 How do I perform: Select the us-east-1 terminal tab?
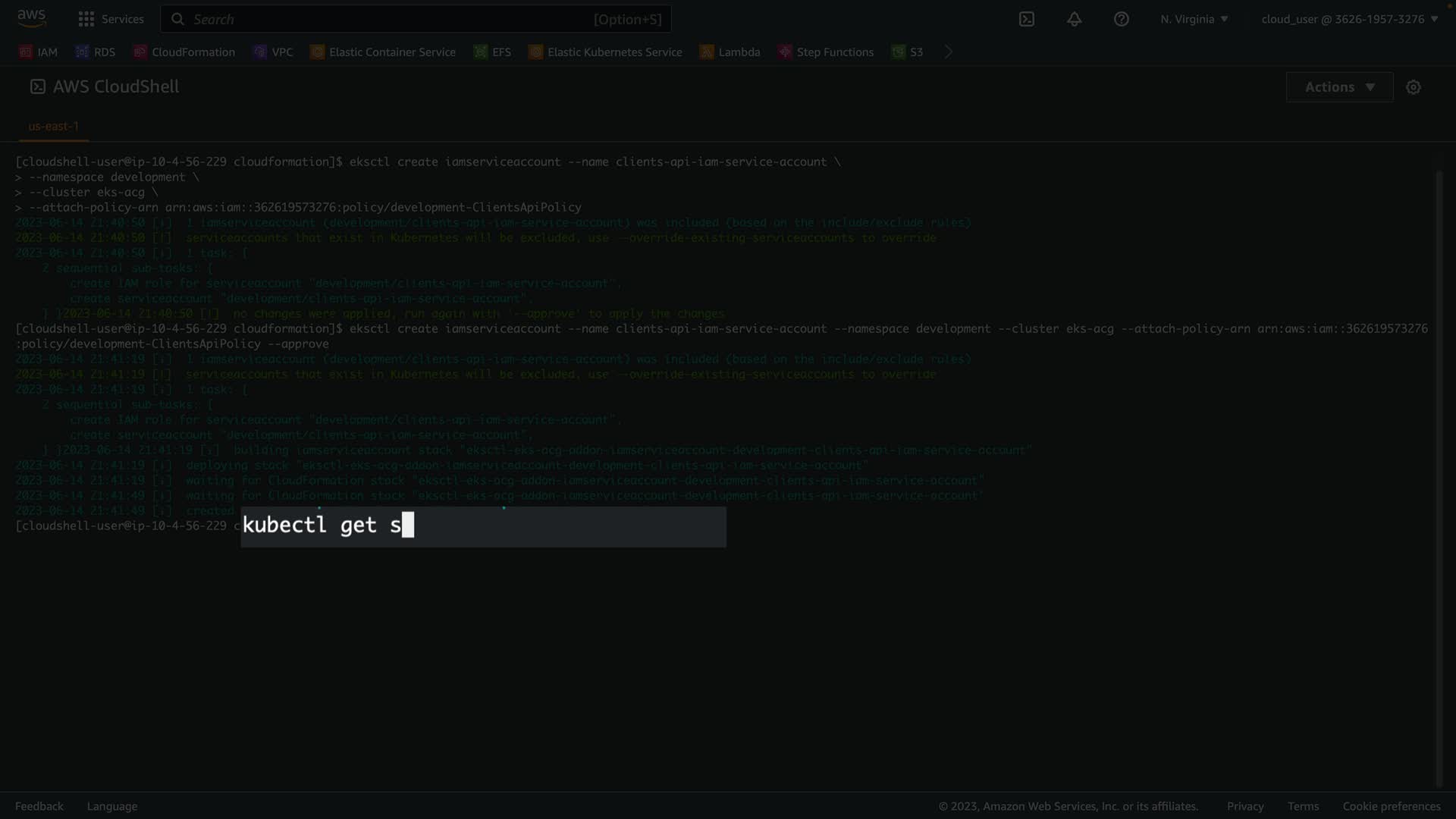pyautogui.click(x=53, y=126)
